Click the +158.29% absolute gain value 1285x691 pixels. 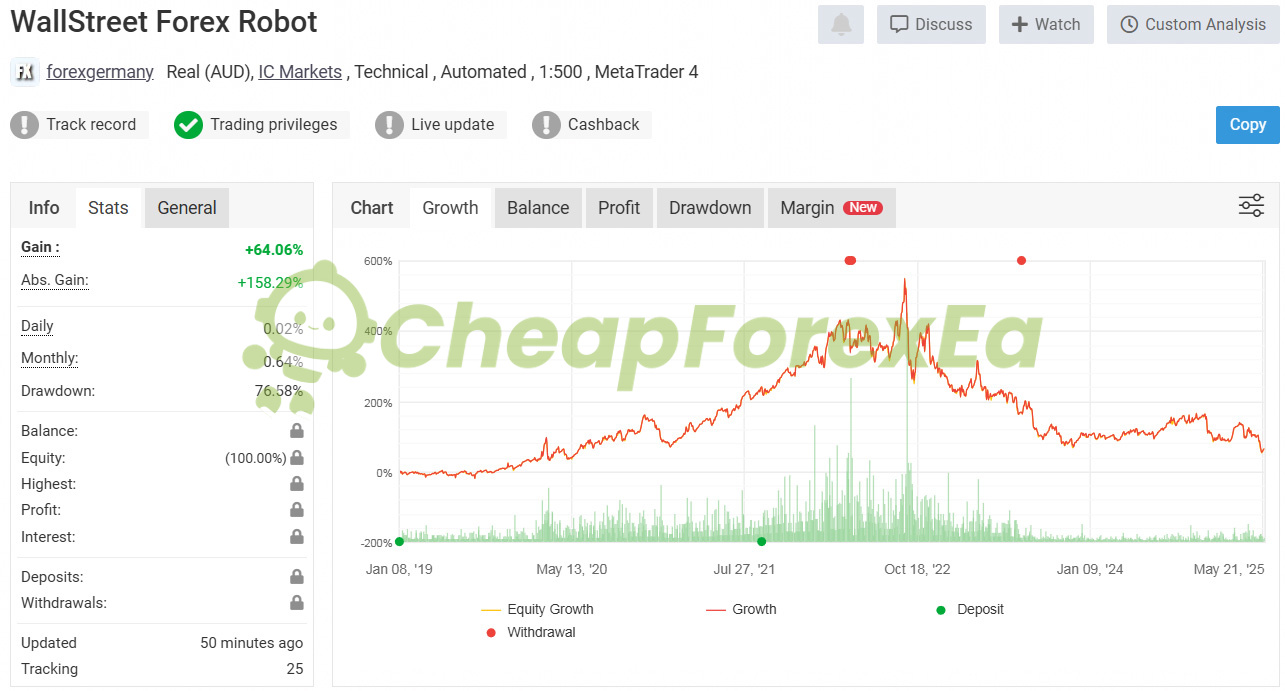tap(270, 283)
